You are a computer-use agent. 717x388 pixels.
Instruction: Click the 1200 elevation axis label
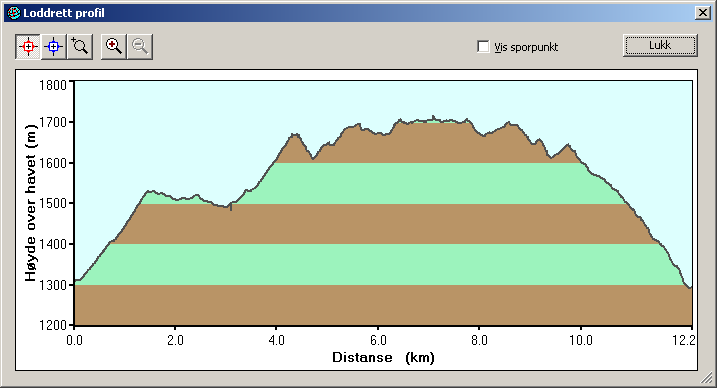click(x=53, y=325)
